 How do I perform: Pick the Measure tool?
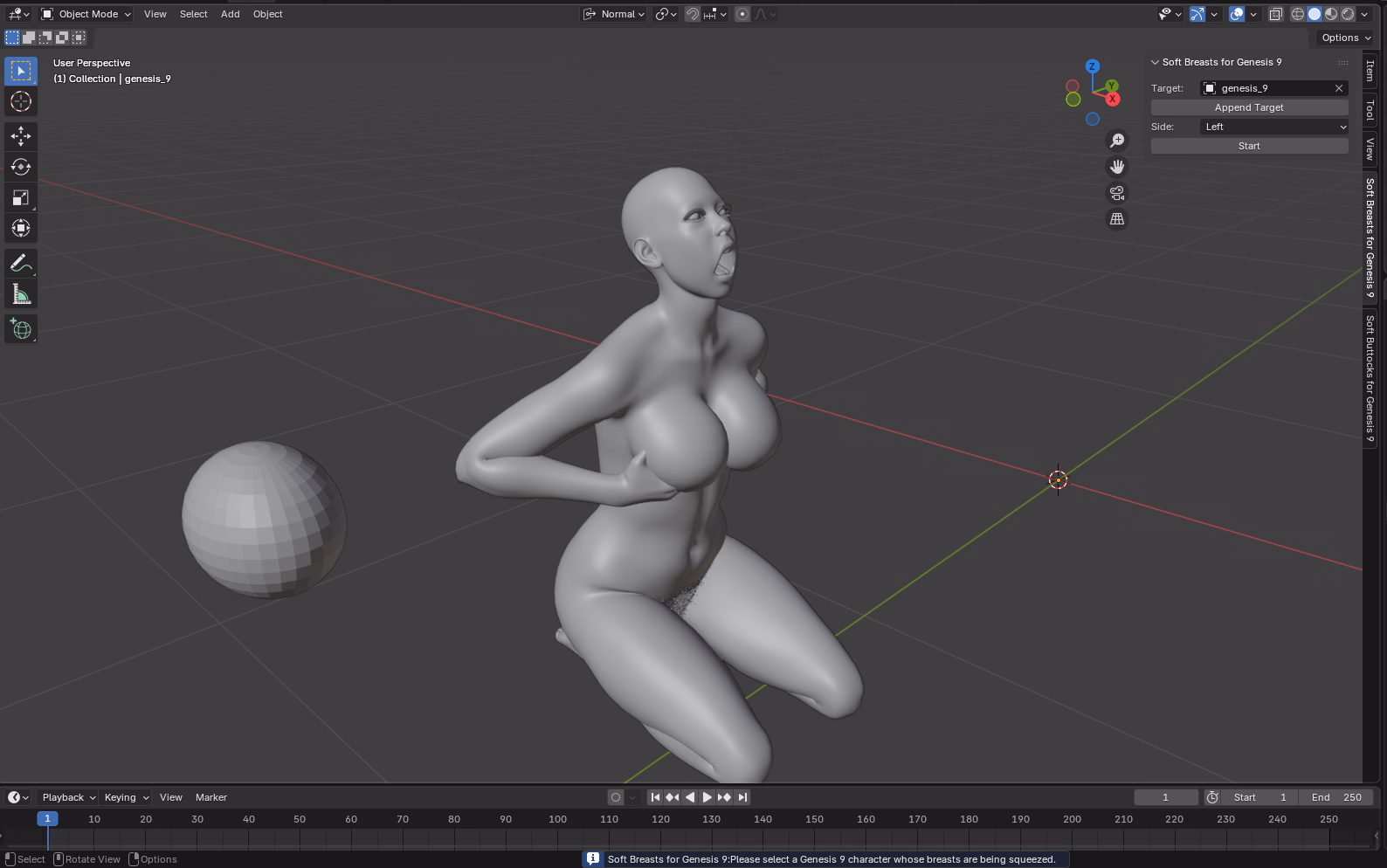[x=21, y=294]
